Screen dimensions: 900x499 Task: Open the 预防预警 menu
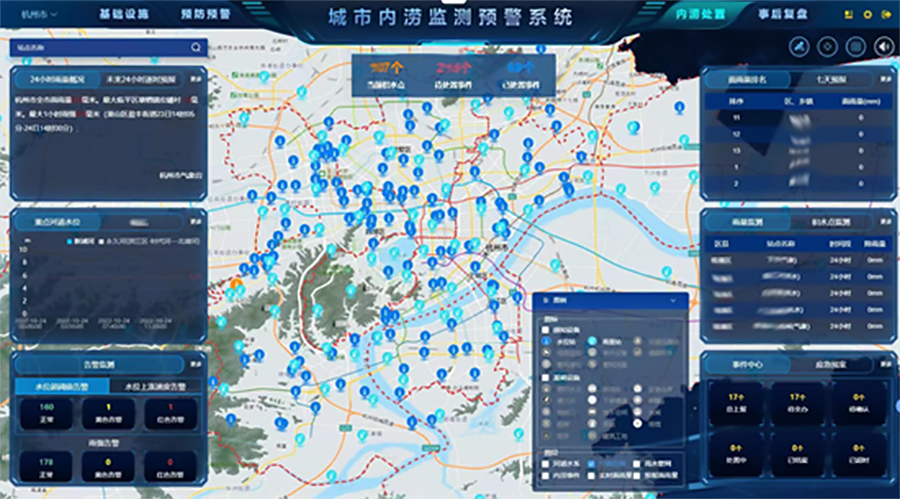pyautogui.click(x=205, y=15)
